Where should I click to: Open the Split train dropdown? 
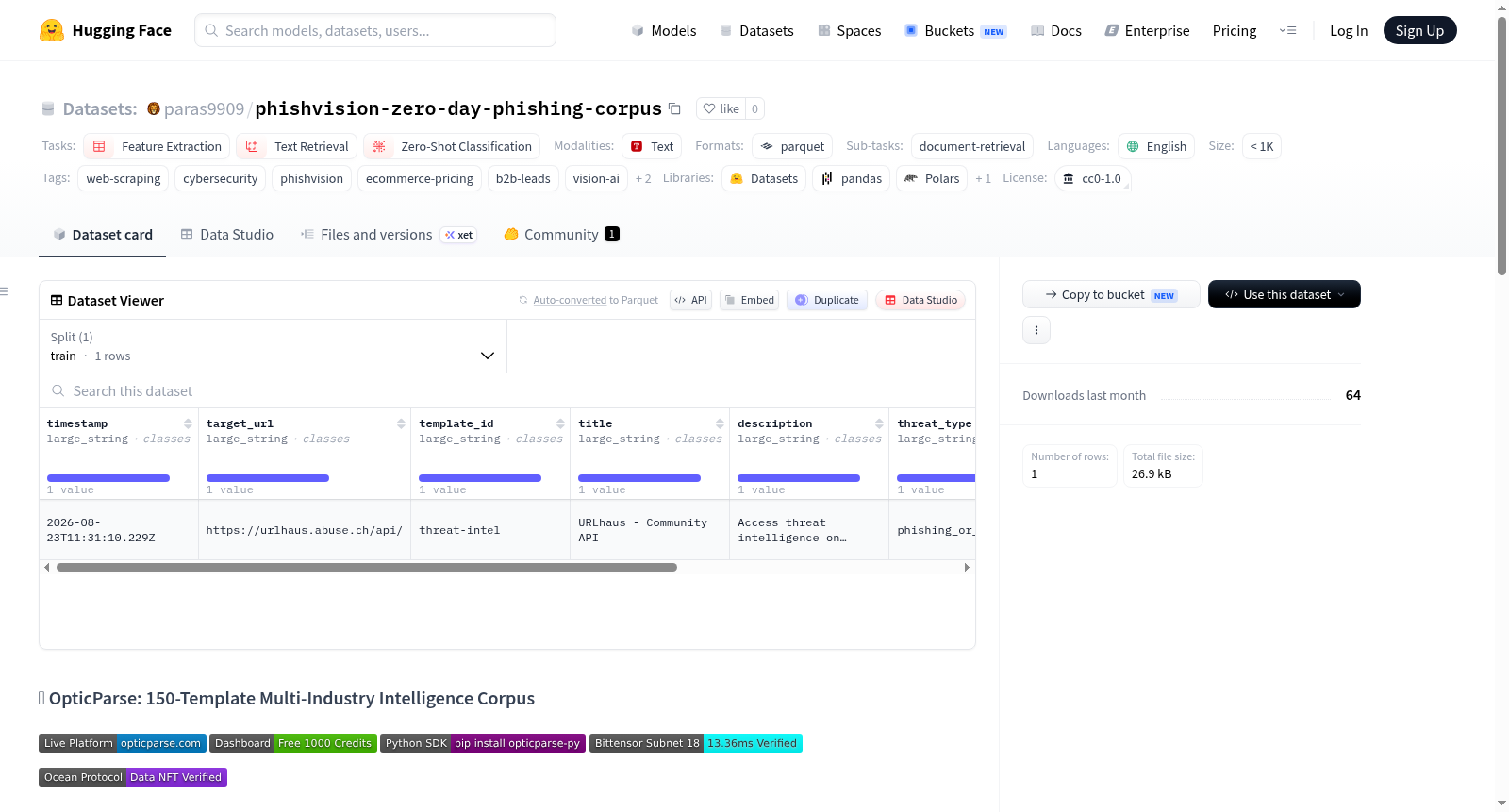click(x=273, y=346)
